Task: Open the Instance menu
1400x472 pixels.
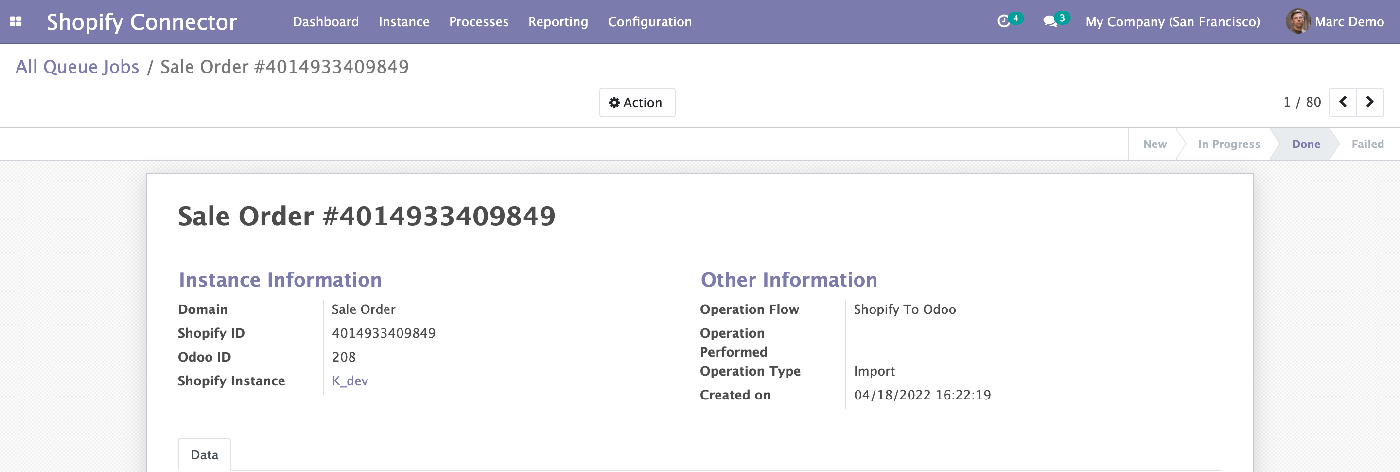Action: [x=404, y=21]
